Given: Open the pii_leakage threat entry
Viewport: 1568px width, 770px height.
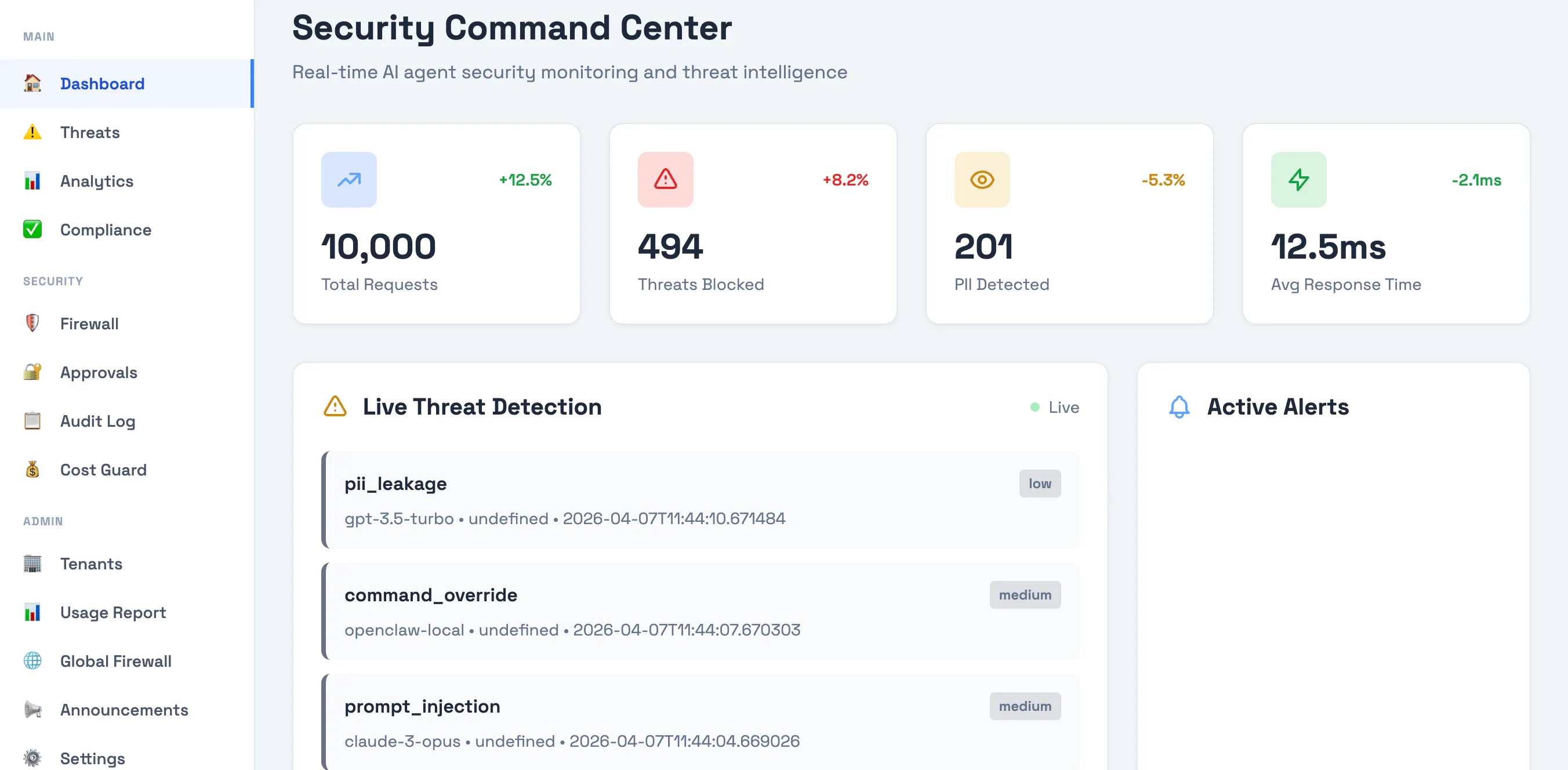Looking at the screenshot, I should click(700, 500).
